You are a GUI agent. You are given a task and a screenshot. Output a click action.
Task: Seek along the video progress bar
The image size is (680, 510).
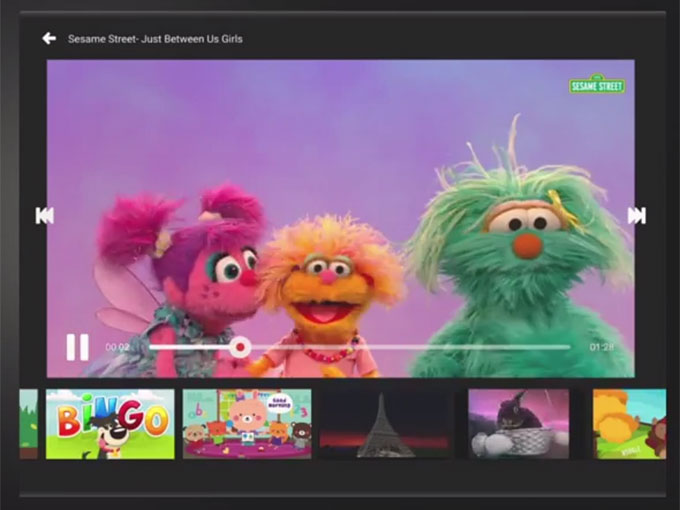click(x=360, y=347)
